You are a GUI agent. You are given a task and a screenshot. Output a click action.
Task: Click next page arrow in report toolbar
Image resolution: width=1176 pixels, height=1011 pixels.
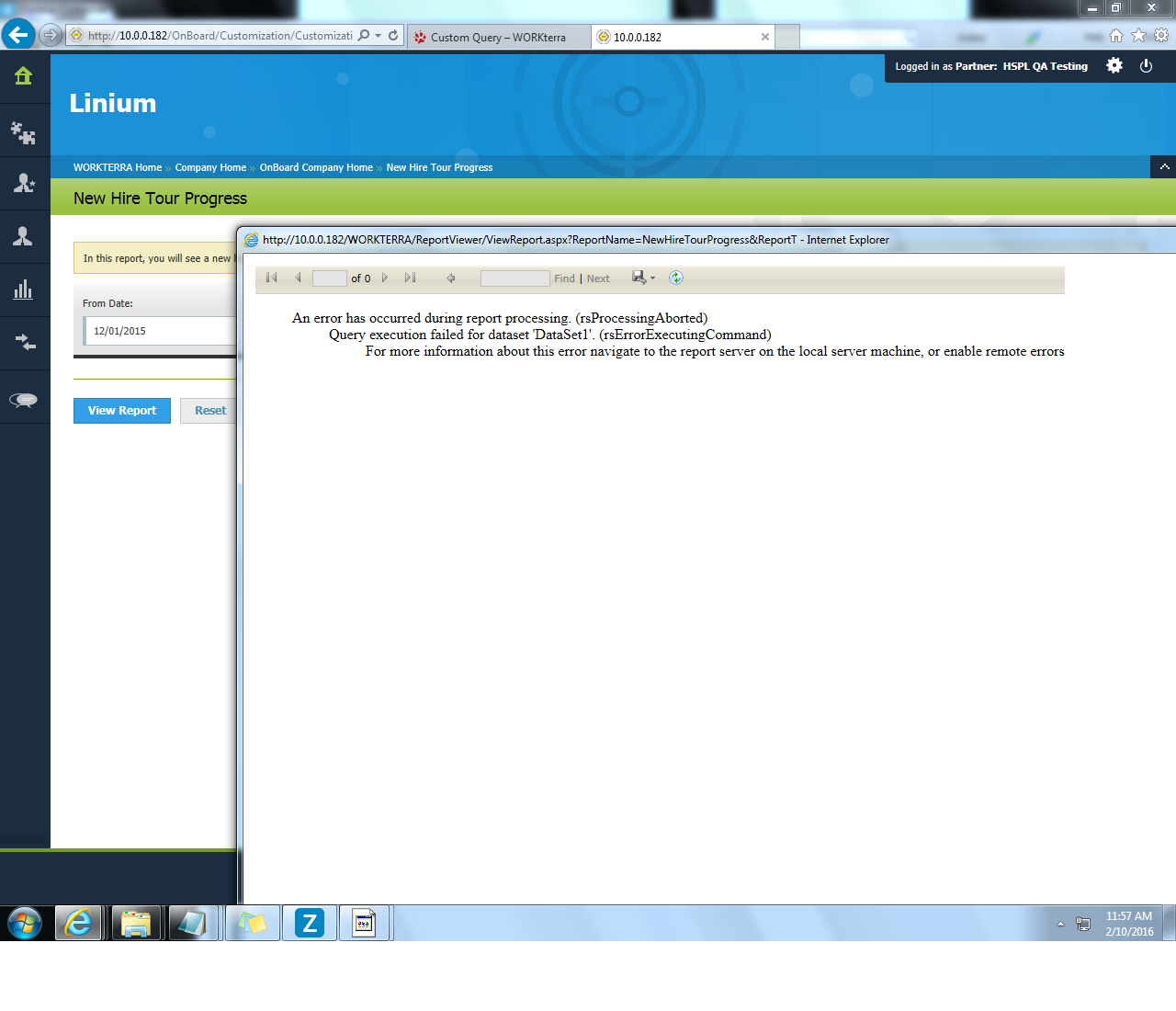point(385,278)
